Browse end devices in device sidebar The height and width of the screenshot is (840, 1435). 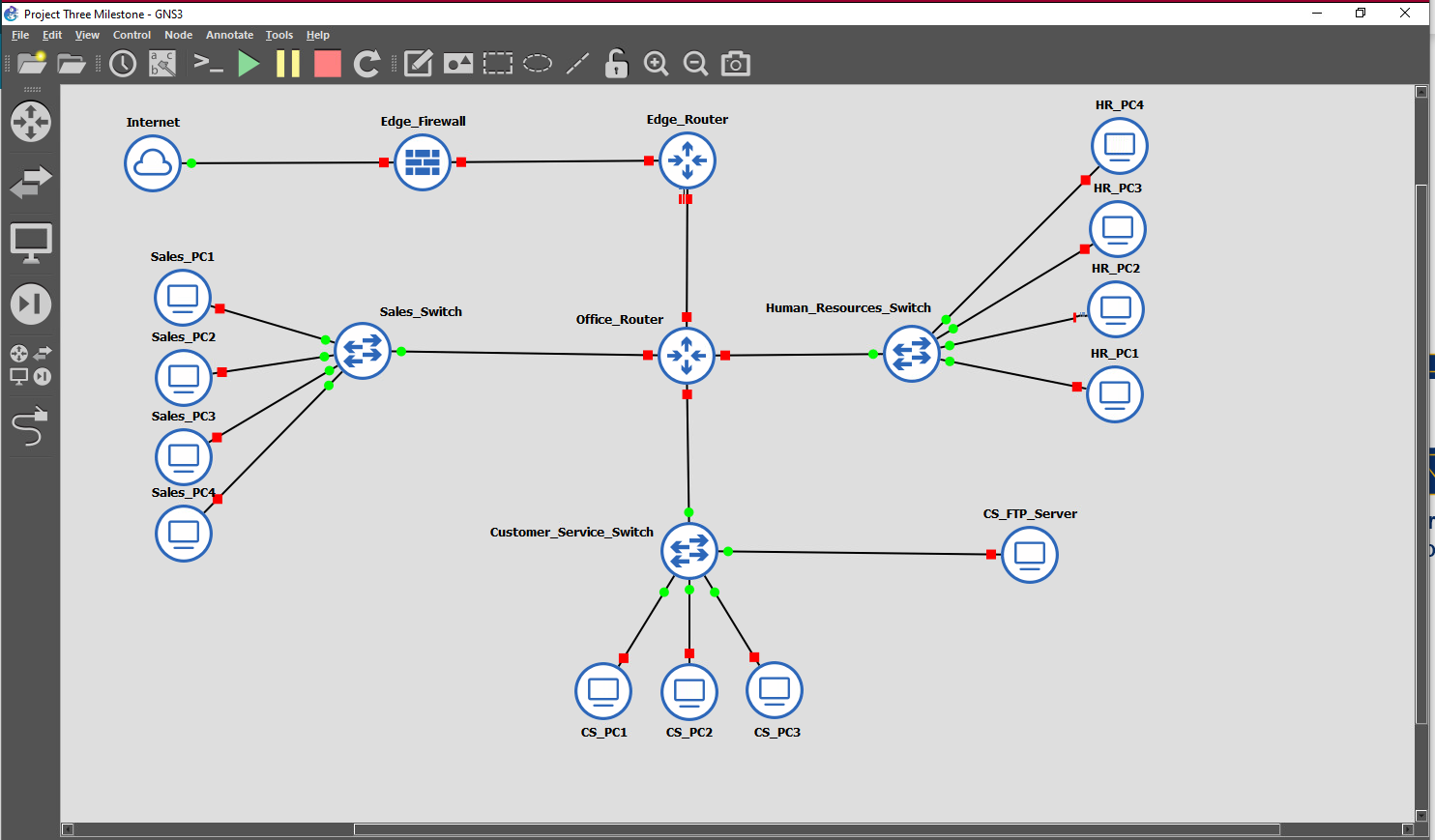click(x=31, y=244)
